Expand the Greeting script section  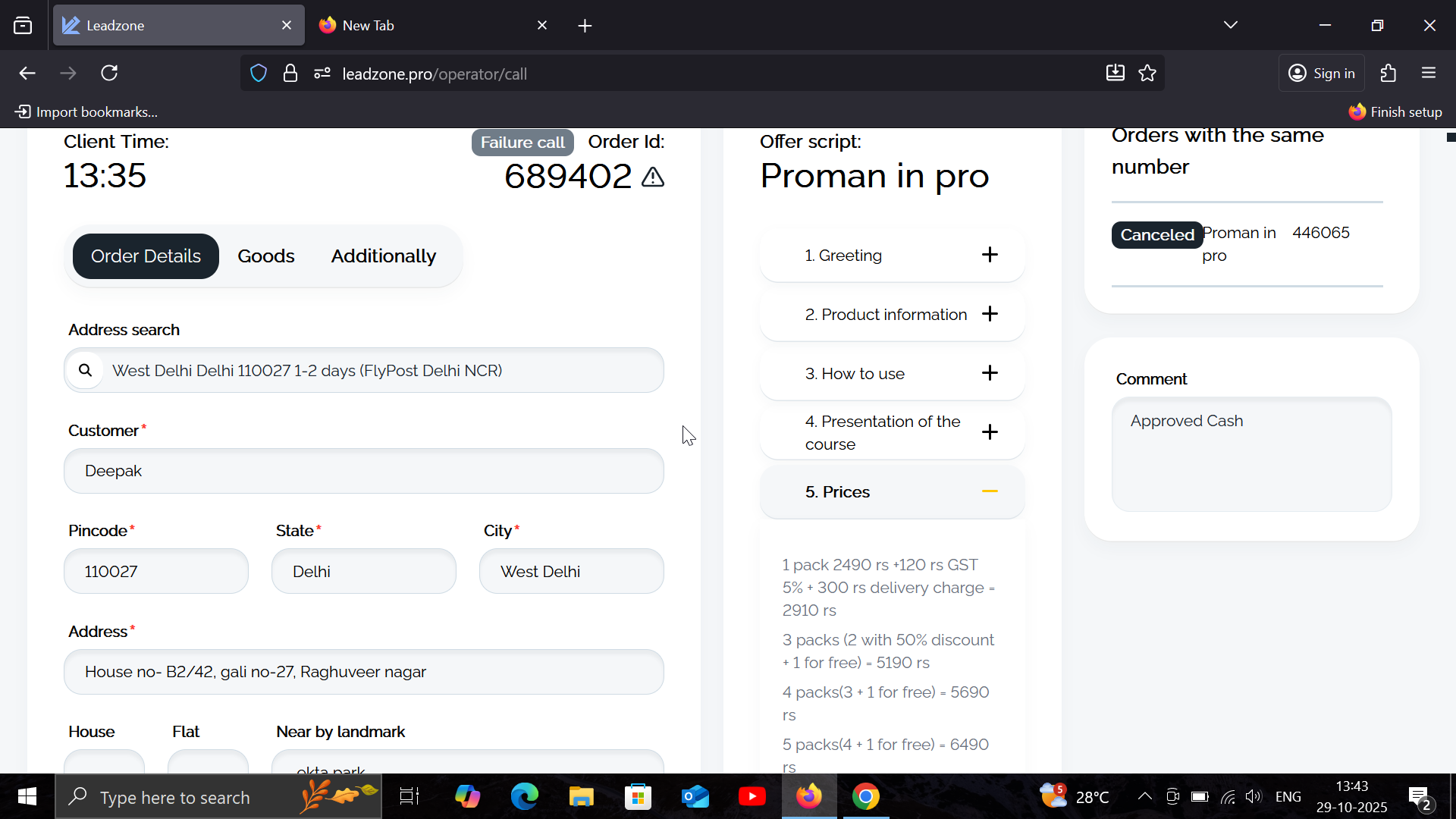point(989,255)
